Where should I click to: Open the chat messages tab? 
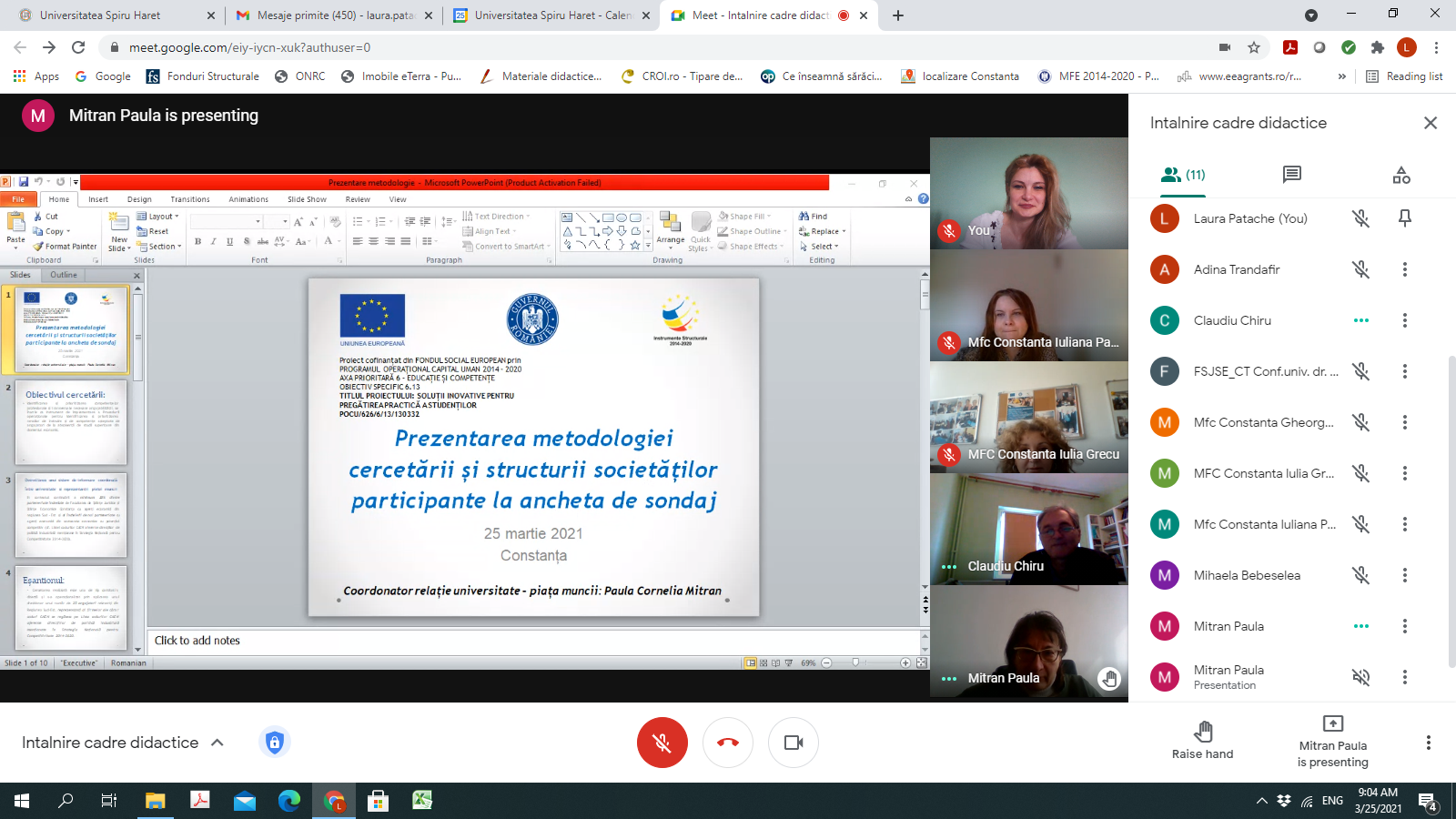1291,175
